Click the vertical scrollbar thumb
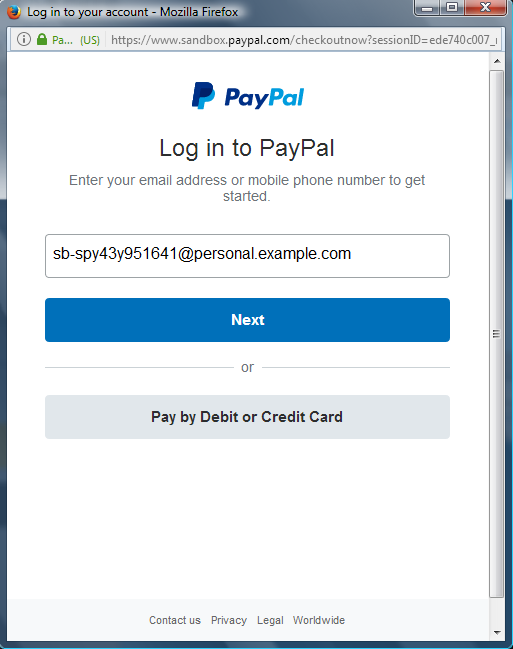Screen dimensions: 513x649 [497, 334]
